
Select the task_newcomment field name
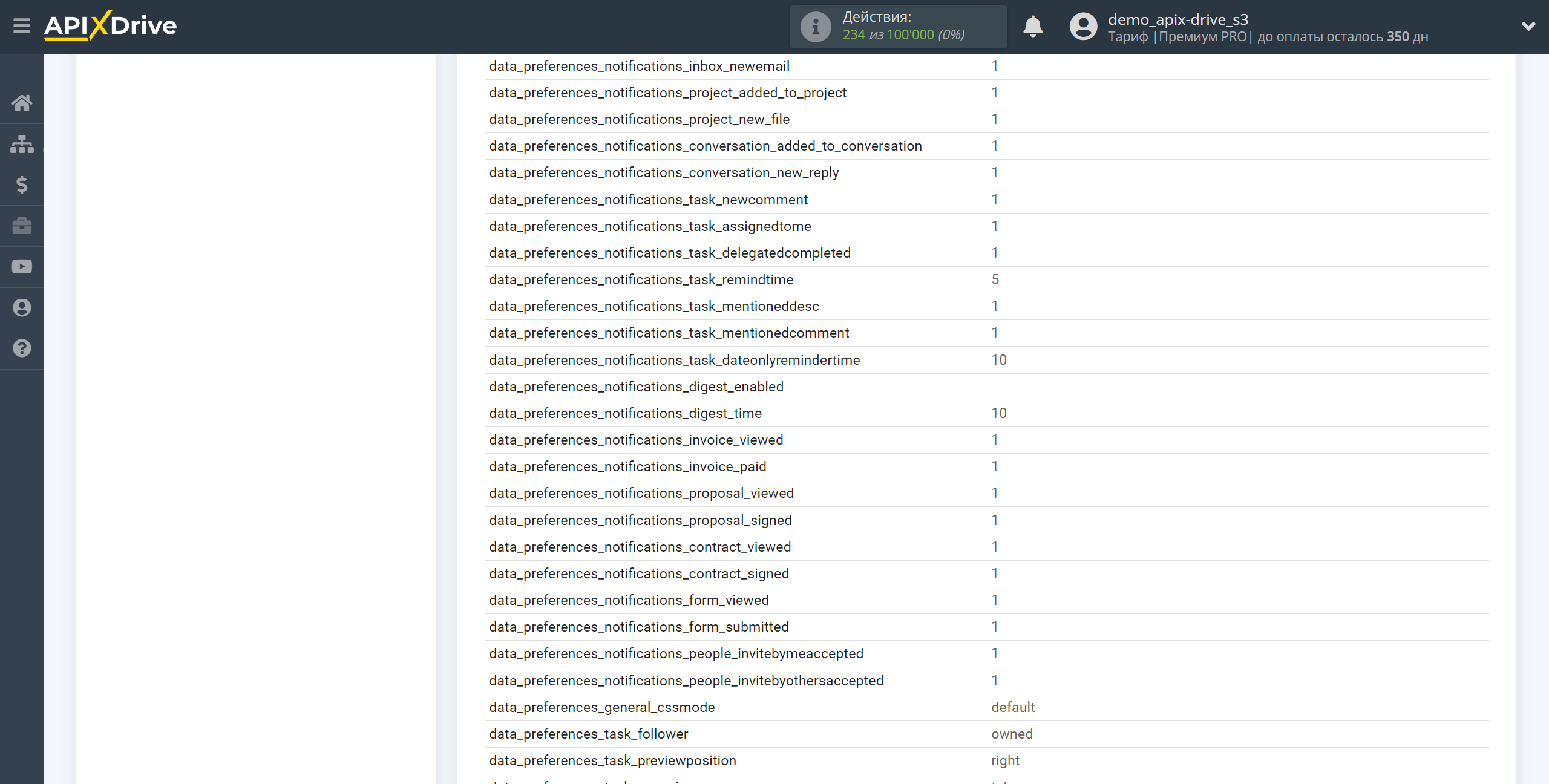coord(648,200)
